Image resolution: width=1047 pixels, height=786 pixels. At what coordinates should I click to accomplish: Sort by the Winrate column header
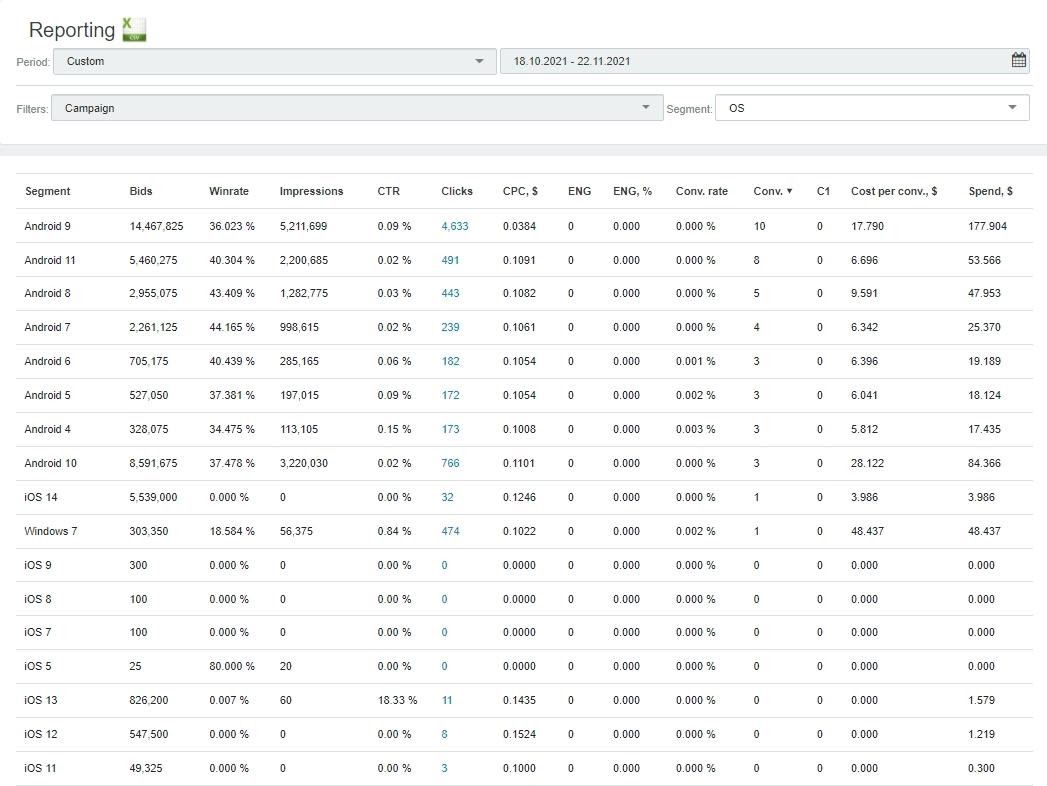click(x=229, y=191)
